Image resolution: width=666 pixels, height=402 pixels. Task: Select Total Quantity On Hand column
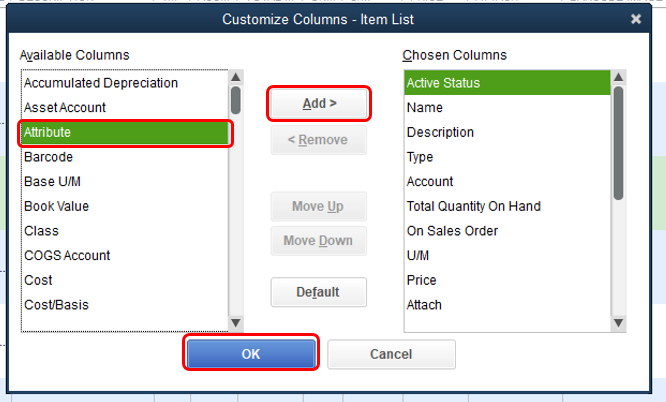tap(474, 206)
